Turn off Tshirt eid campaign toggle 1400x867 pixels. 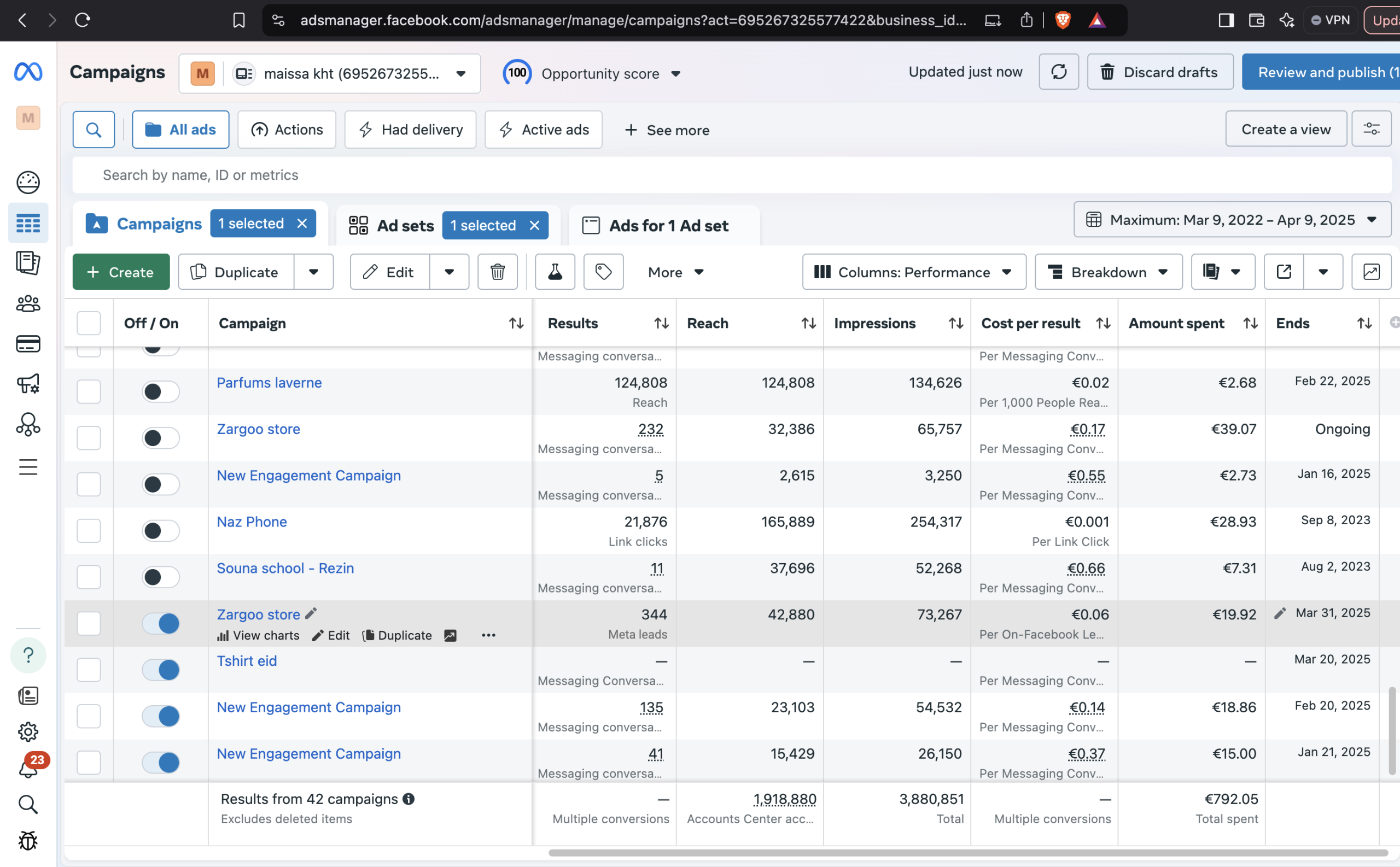[161, 670]
